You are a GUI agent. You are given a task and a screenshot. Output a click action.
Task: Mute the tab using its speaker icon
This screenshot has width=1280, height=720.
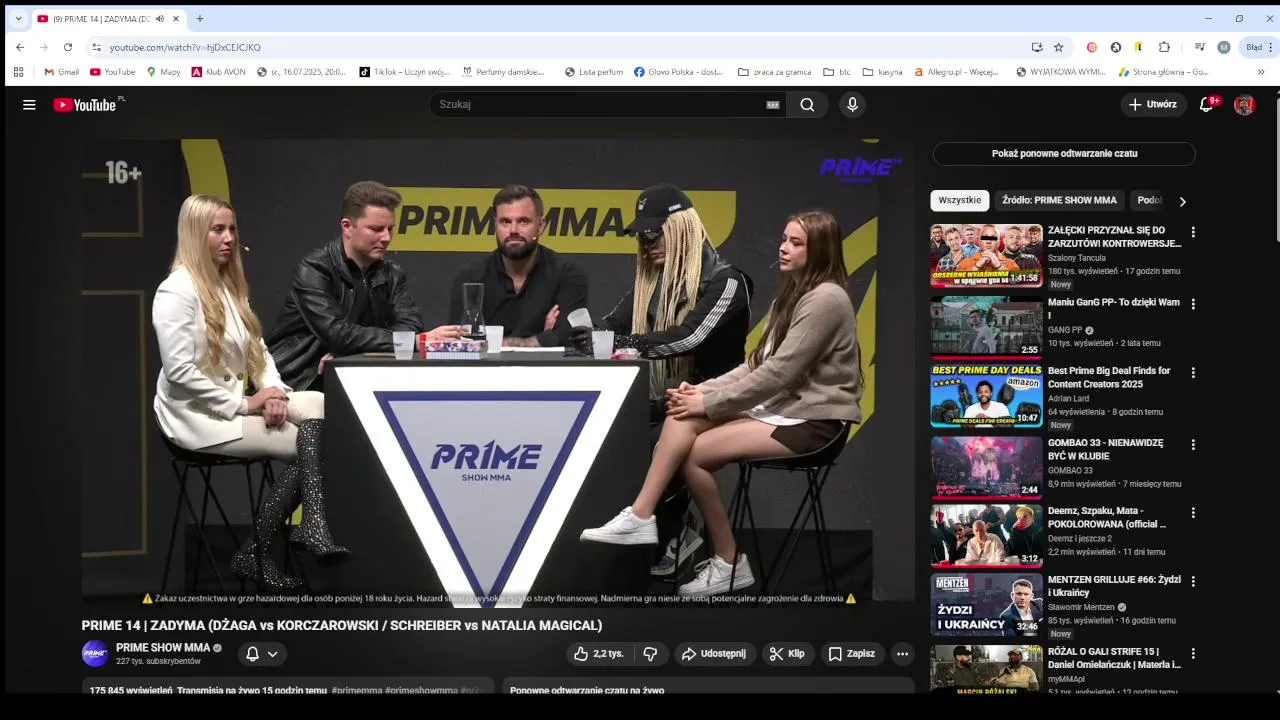pyautogui.click(x=160, y=19)
